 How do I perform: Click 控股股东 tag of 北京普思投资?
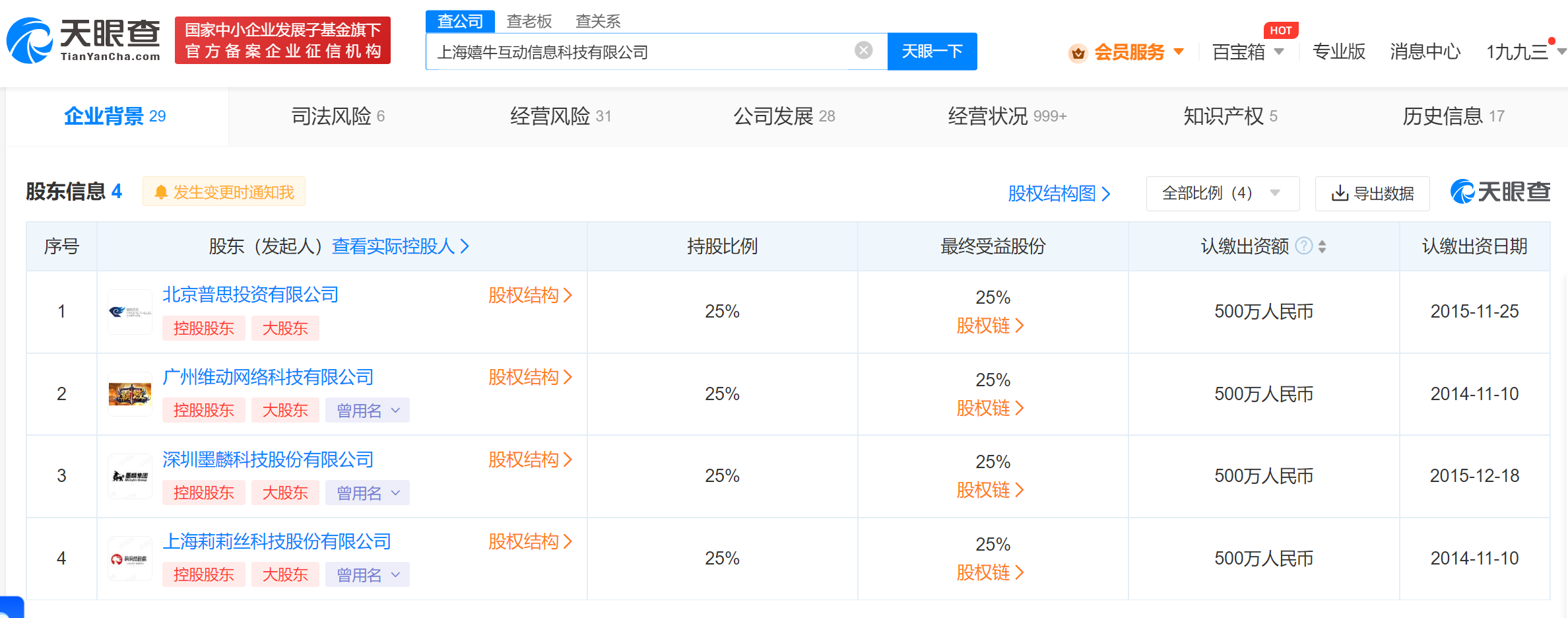click(204, 328)
